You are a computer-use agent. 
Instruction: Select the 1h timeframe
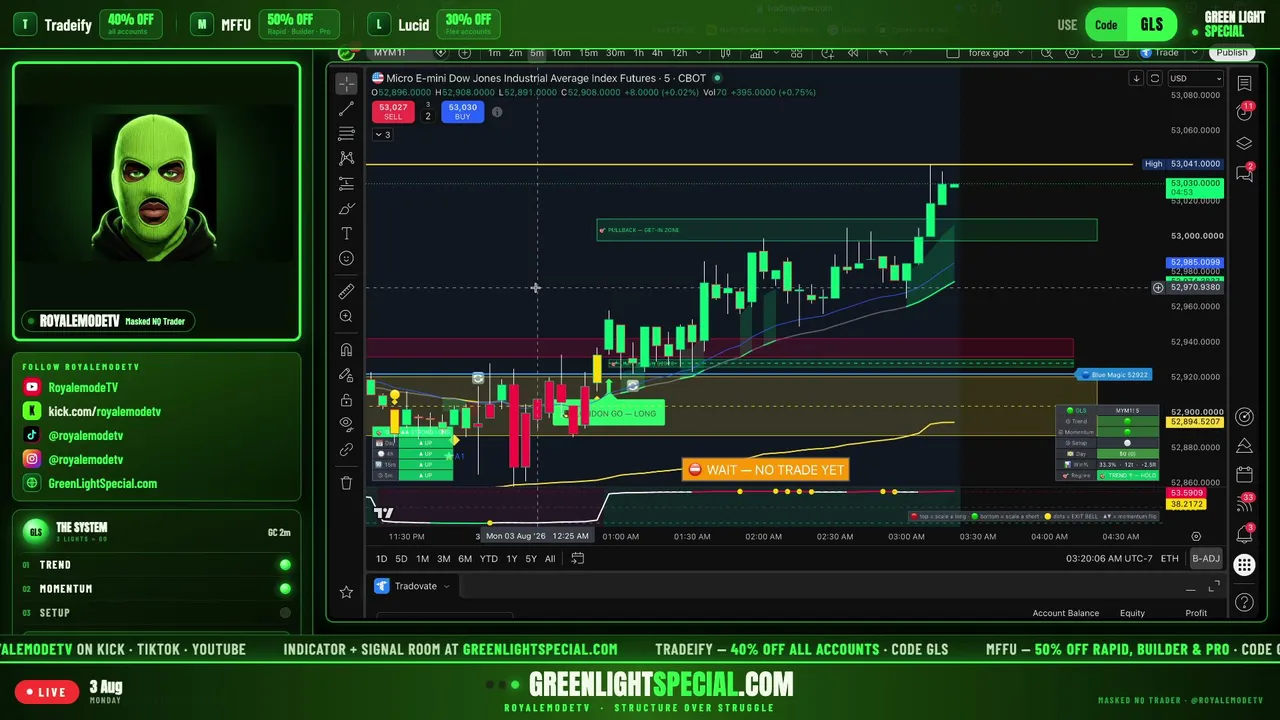(639, 52)
